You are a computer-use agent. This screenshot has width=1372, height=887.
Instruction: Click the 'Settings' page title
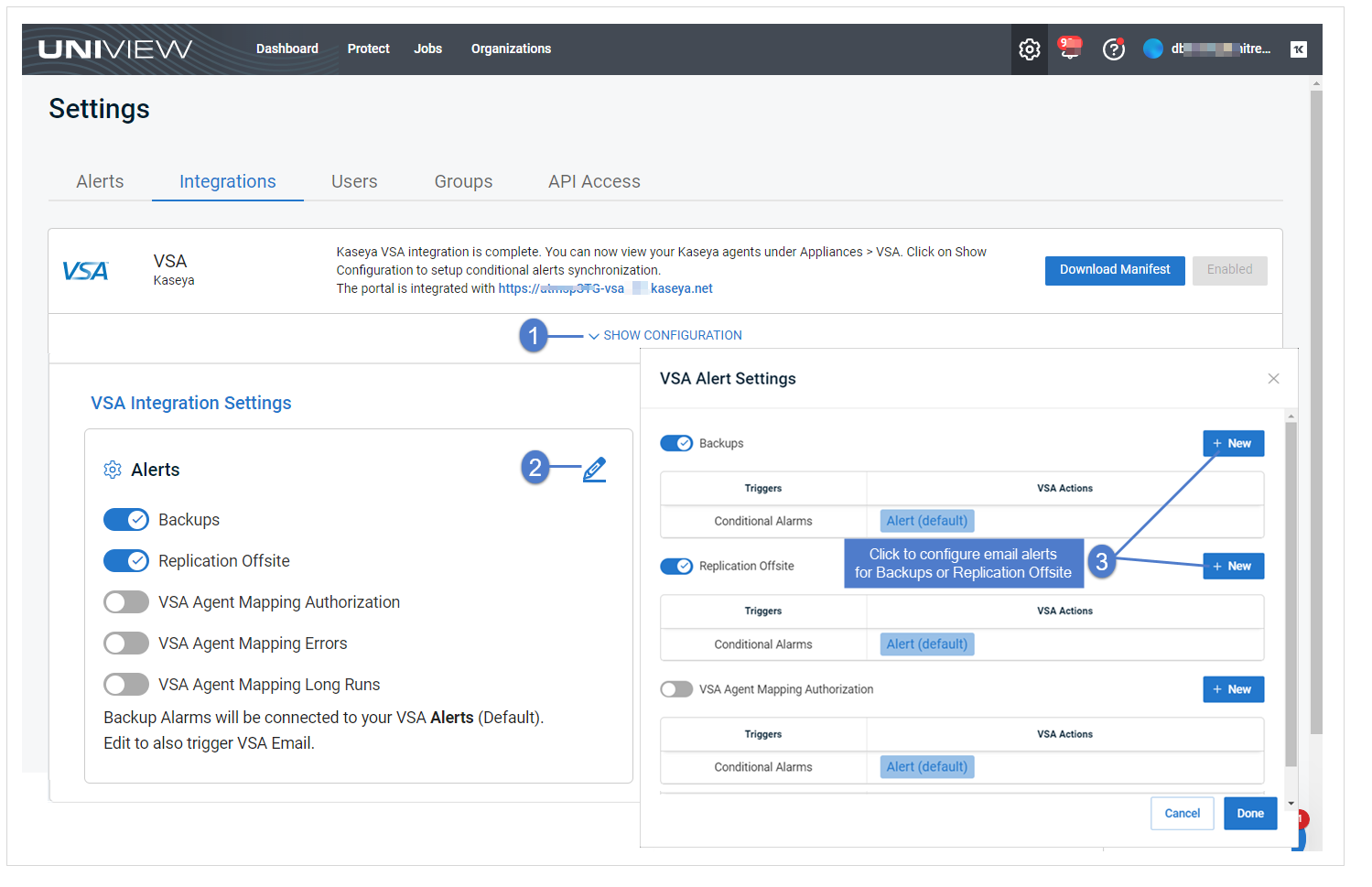pos(99,109)
